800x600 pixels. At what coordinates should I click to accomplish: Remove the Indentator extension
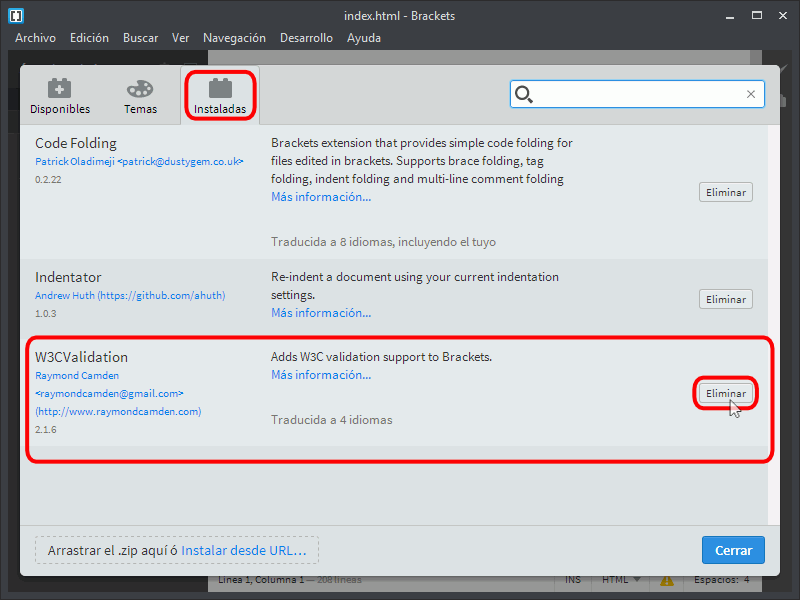point(726,299)
